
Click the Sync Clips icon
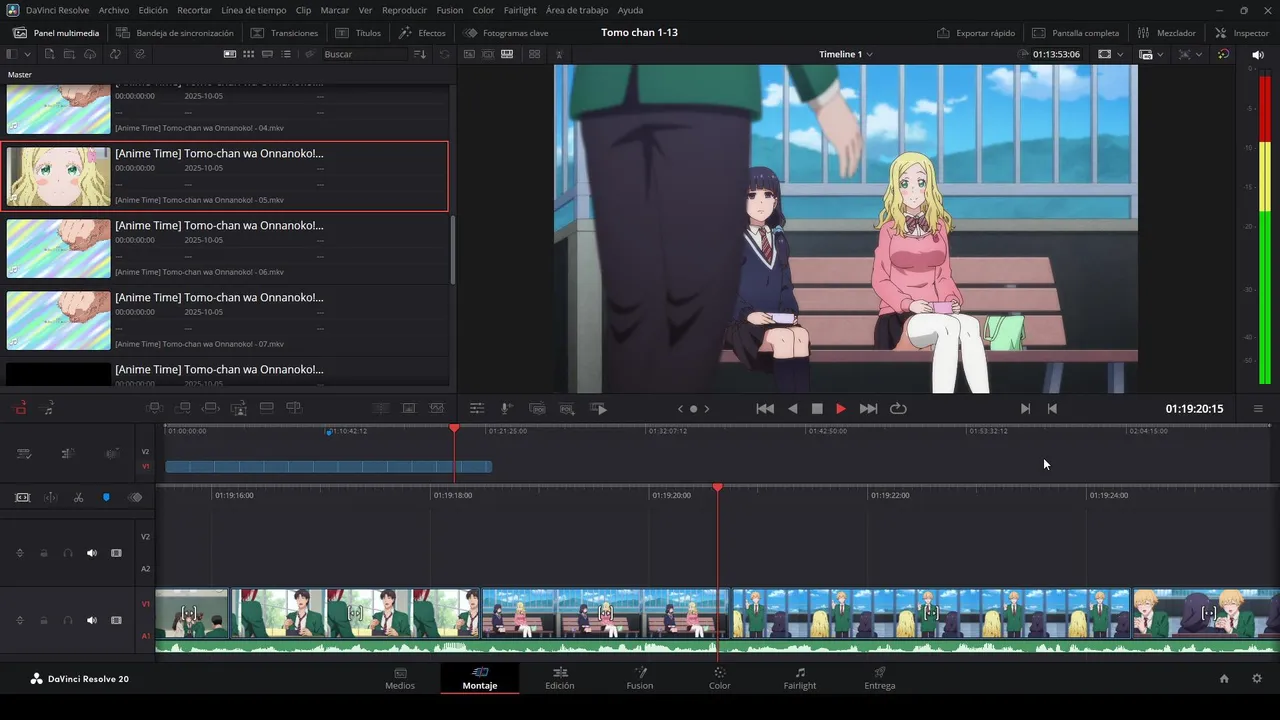click(116, 54)
